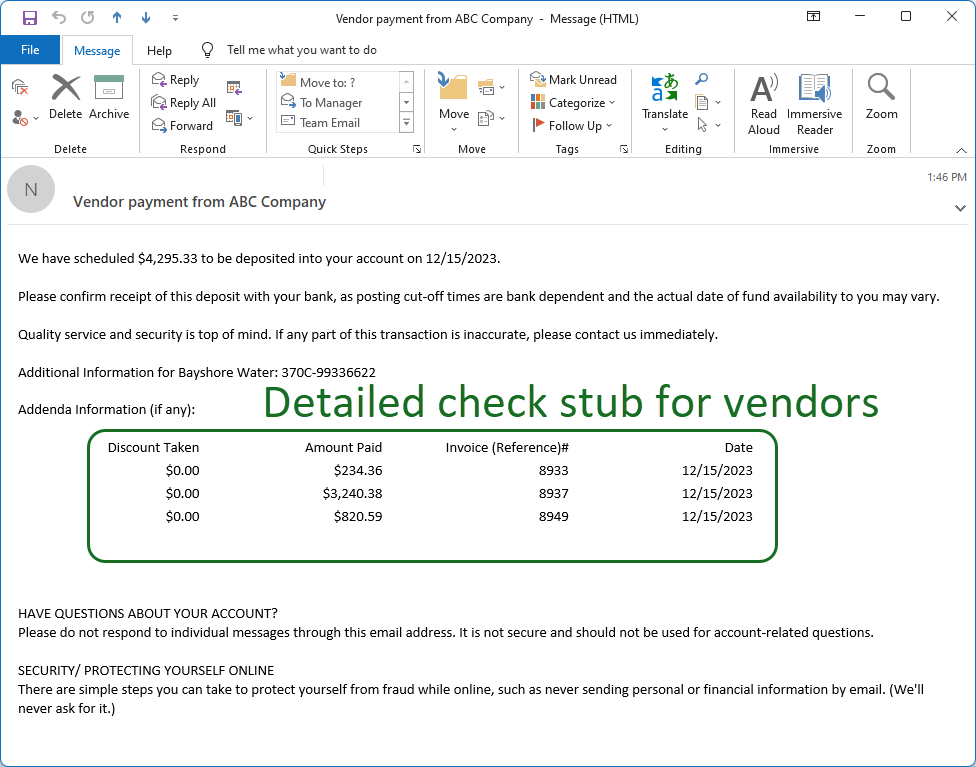Open Ribbon Display Options in title bar

tap(814, 17)
